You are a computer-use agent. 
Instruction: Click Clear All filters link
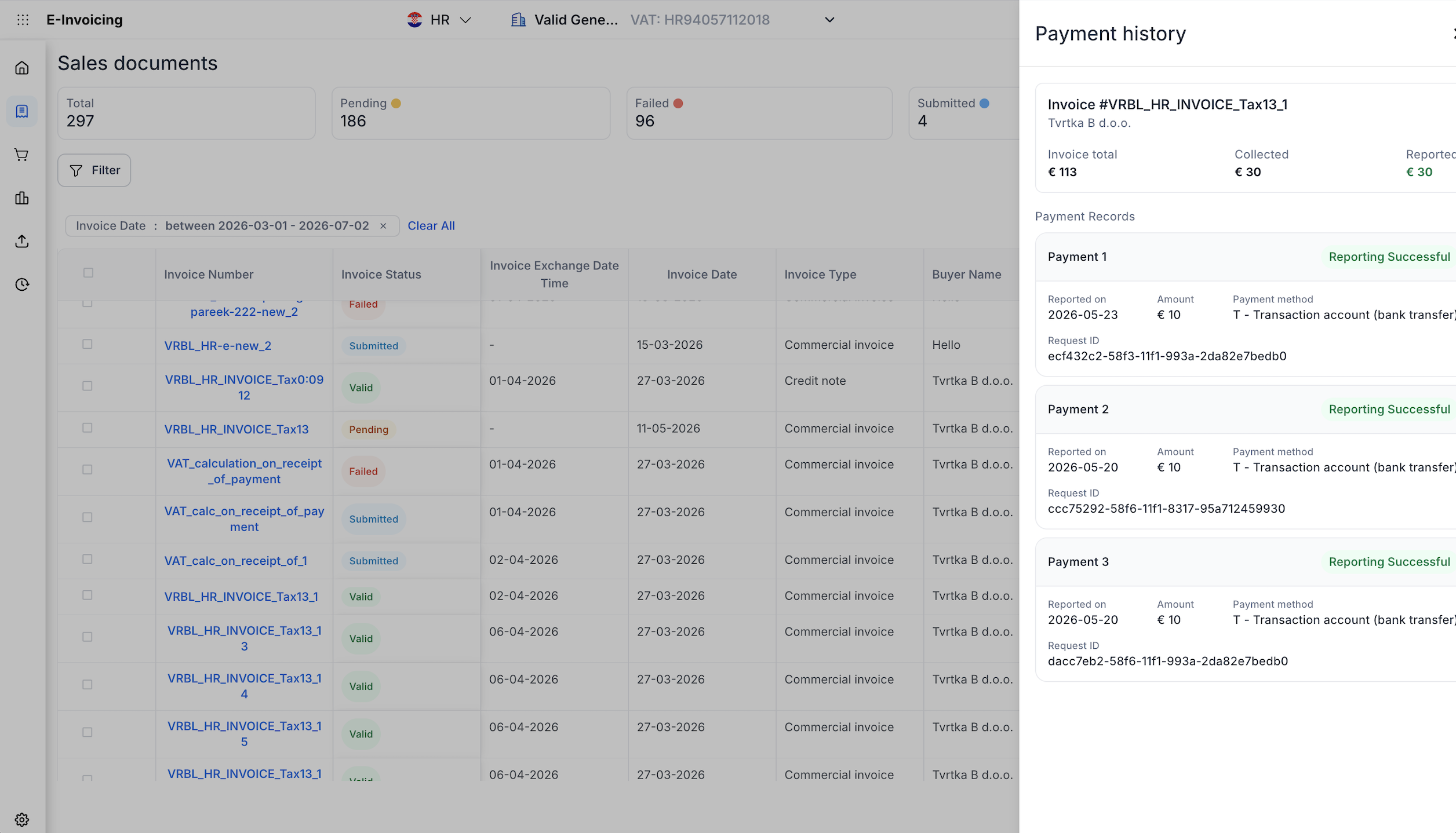coord(431,226)
